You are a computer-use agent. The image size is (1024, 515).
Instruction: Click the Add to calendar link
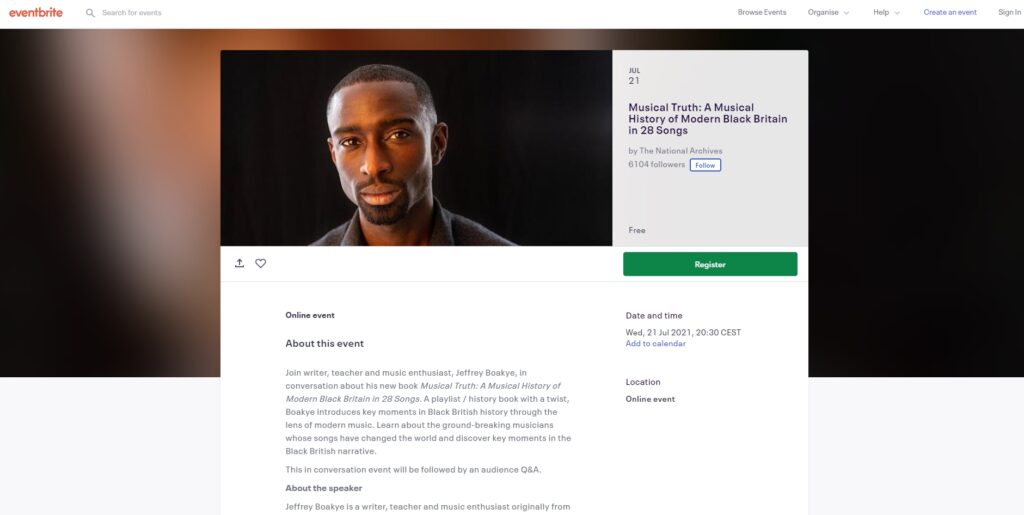click(x=656, y=344)
